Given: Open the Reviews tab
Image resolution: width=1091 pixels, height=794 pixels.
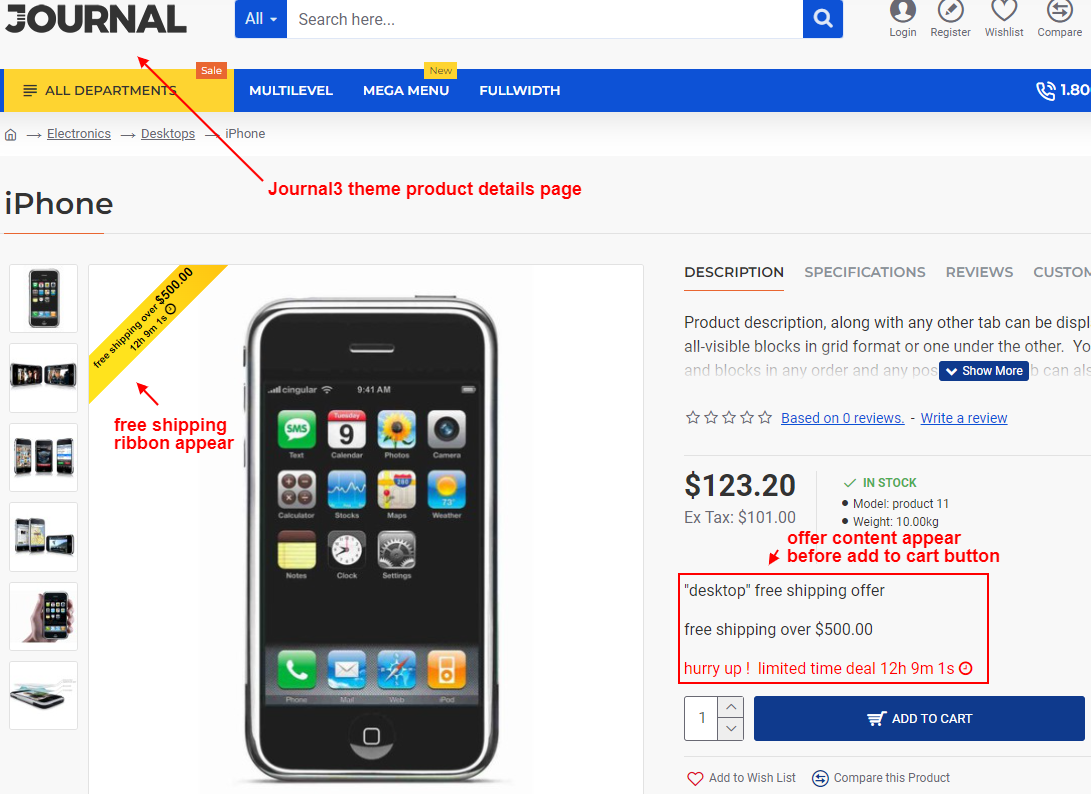Looking at the screenshot, I should point(979,272).
